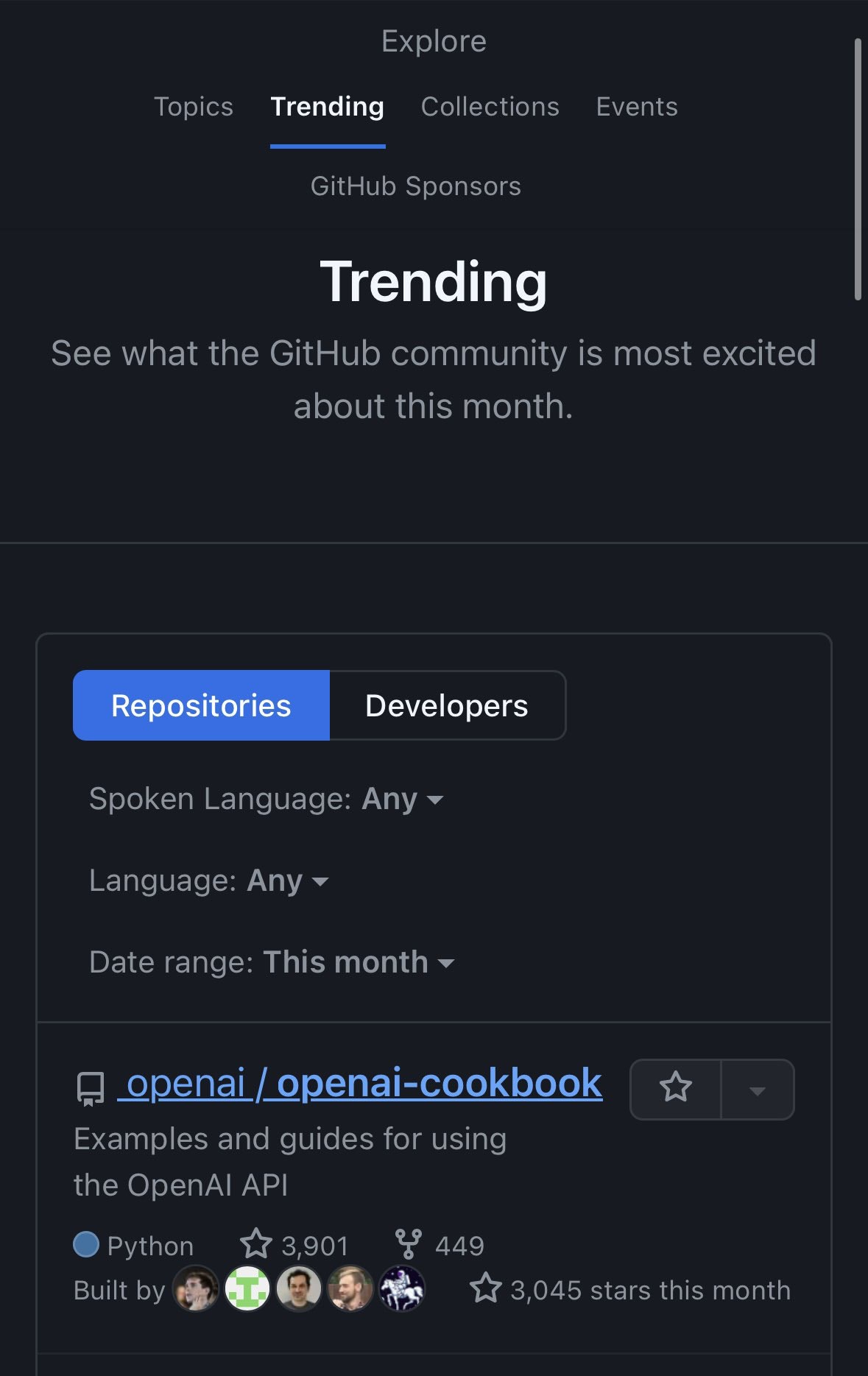Expand the star lists dropdown arrow
The width and height of the screenshot is (868, 1376).
(758, 1090)
